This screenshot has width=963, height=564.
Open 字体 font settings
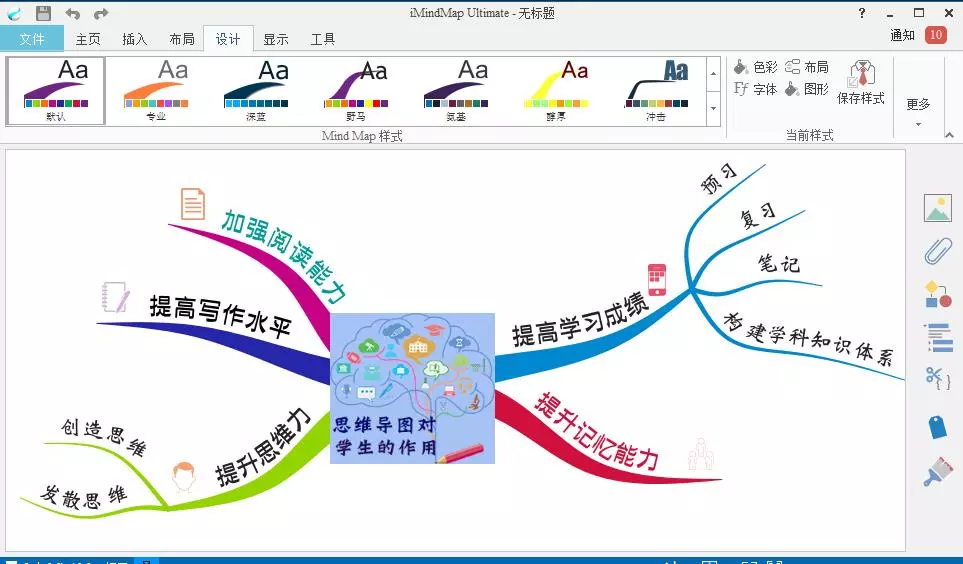(x=755, y=89)
